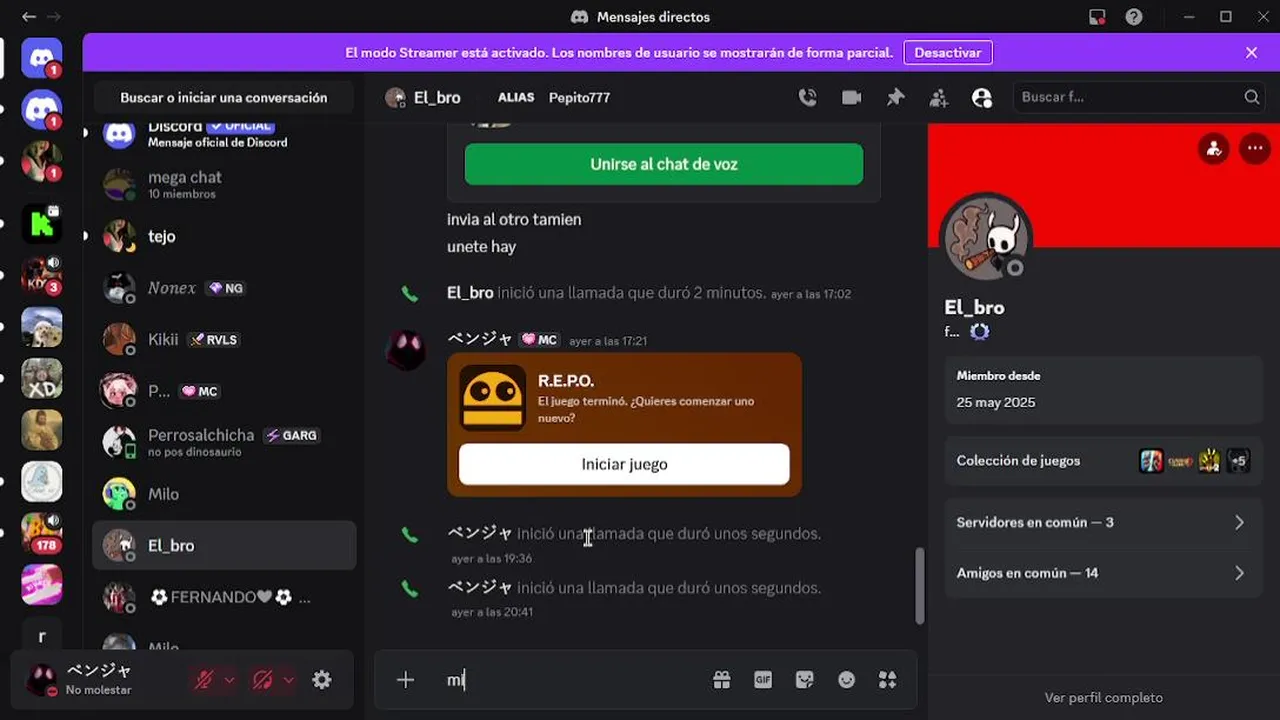The width and height of the screenshot is (1280, 720).
Task: Open own user status panel avatar
Action: (x=42, y=680)
